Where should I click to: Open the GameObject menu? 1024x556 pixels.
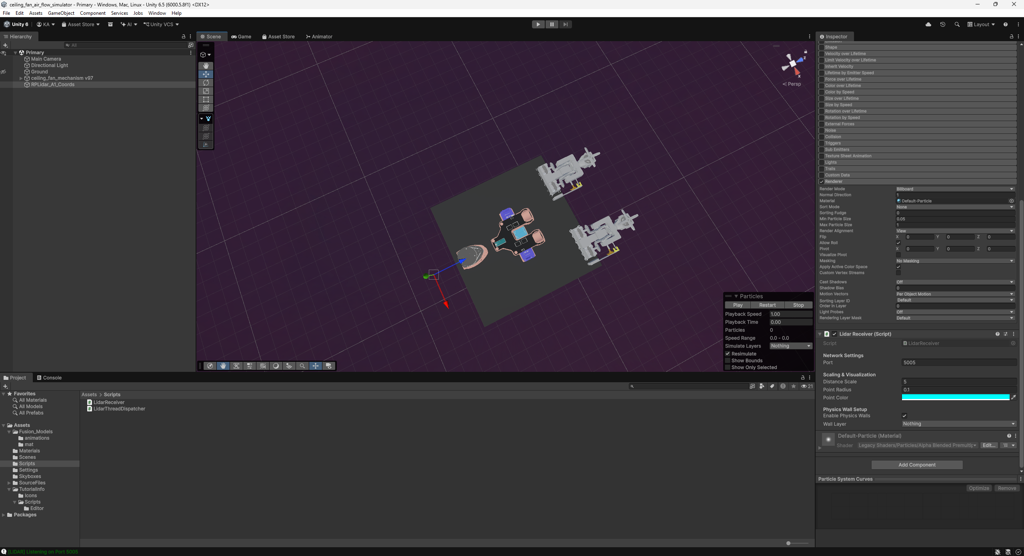pyautogui.click(x=61, y=13)
